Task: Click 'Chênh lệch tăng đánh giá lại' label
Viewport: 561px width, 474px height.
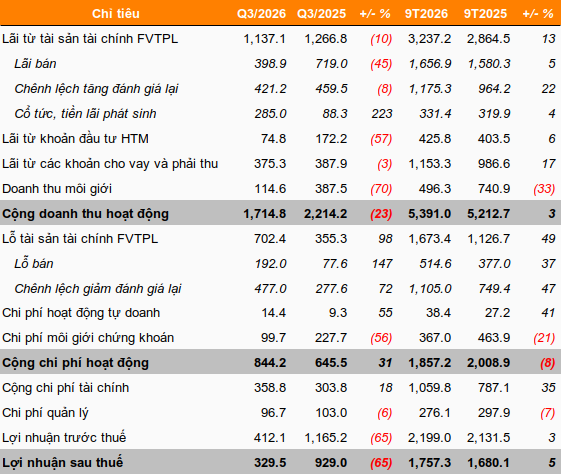Action: (x=96, y=89)
